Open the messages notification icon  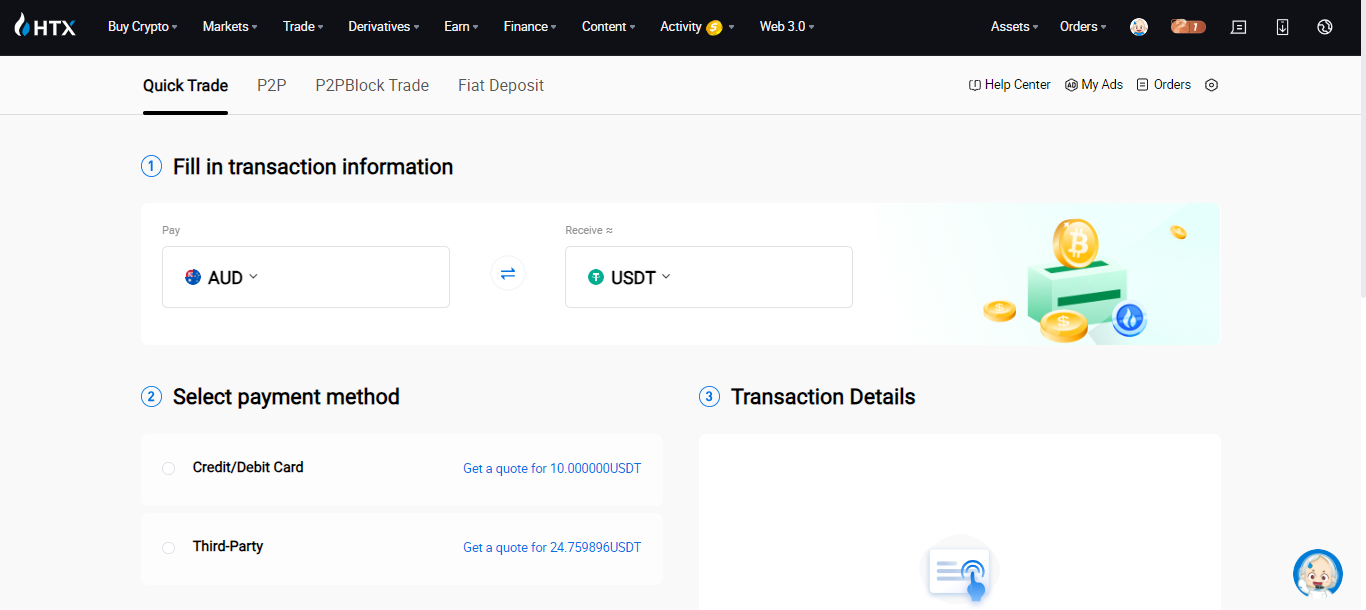pyautogui.click(x=1238, y=27)
